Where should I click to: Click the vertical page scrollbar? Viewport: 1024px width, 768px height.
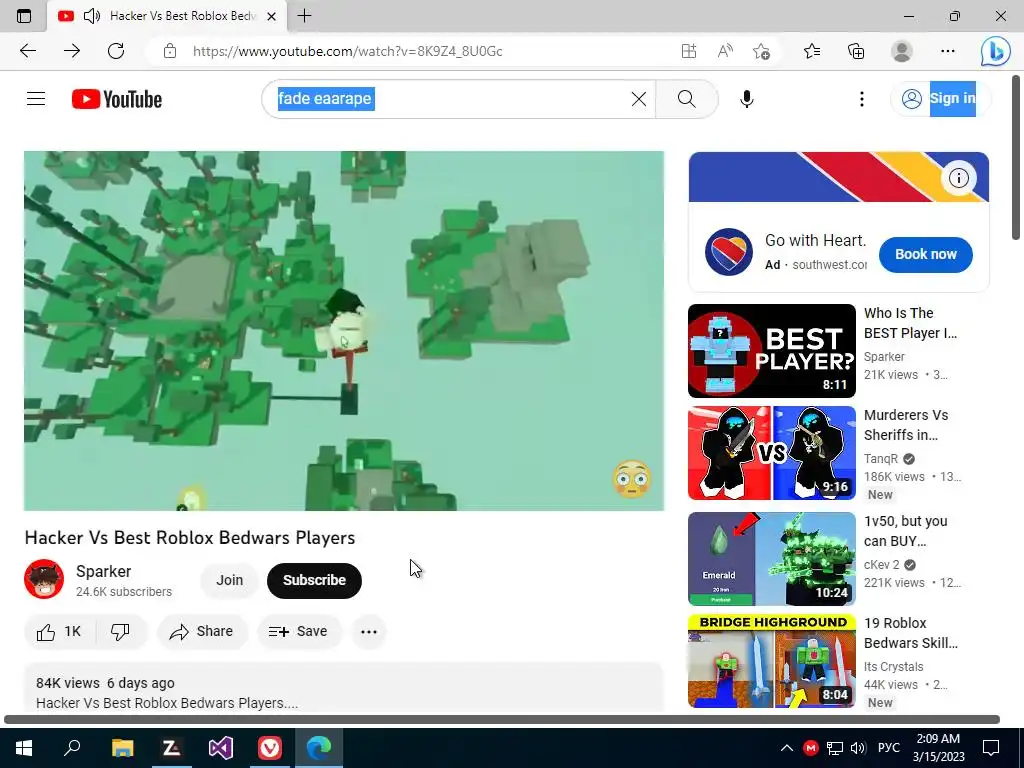[1016, 157]
